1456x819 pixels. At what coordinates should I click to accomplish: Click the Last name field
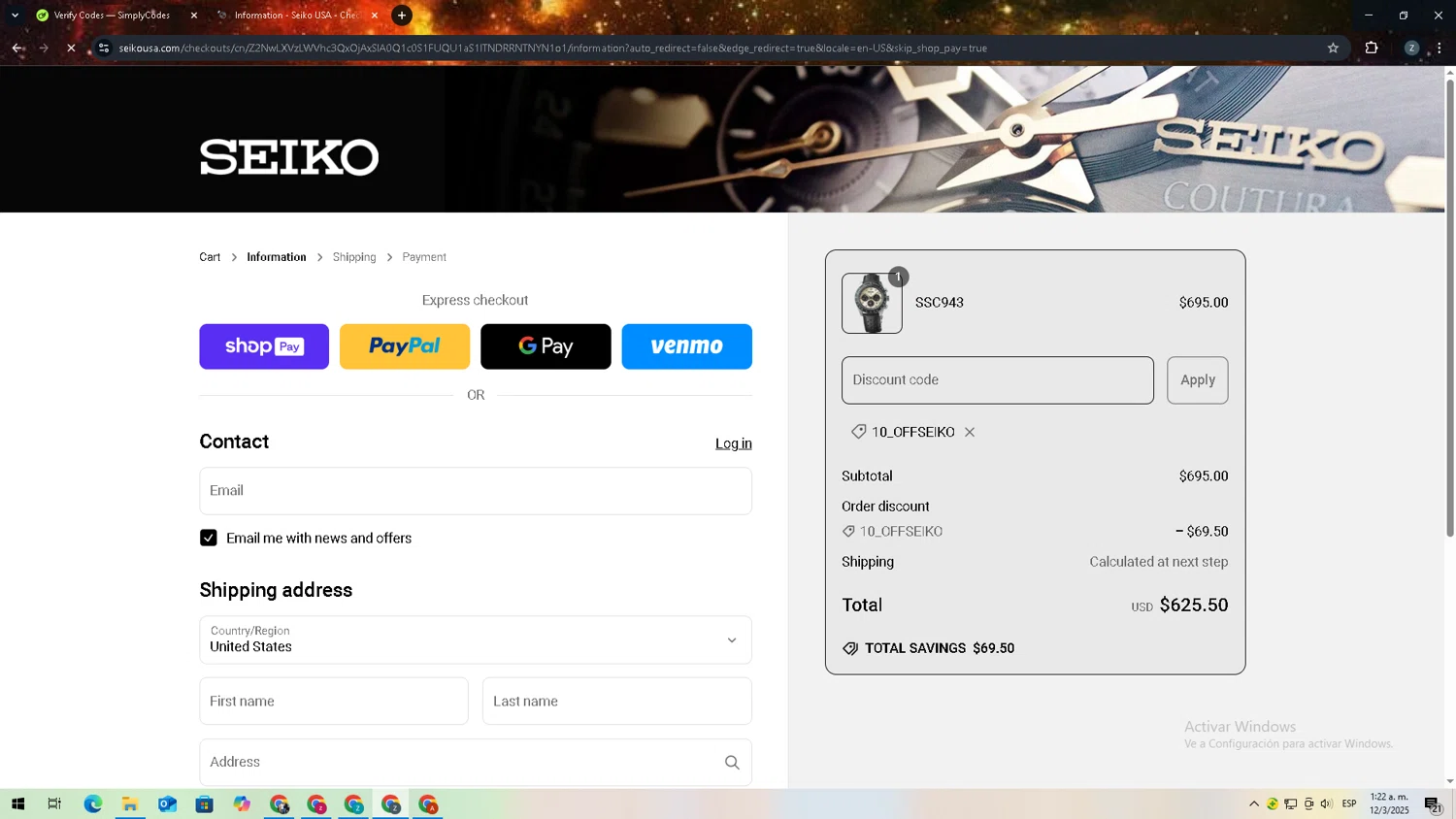tap(617, 701)
